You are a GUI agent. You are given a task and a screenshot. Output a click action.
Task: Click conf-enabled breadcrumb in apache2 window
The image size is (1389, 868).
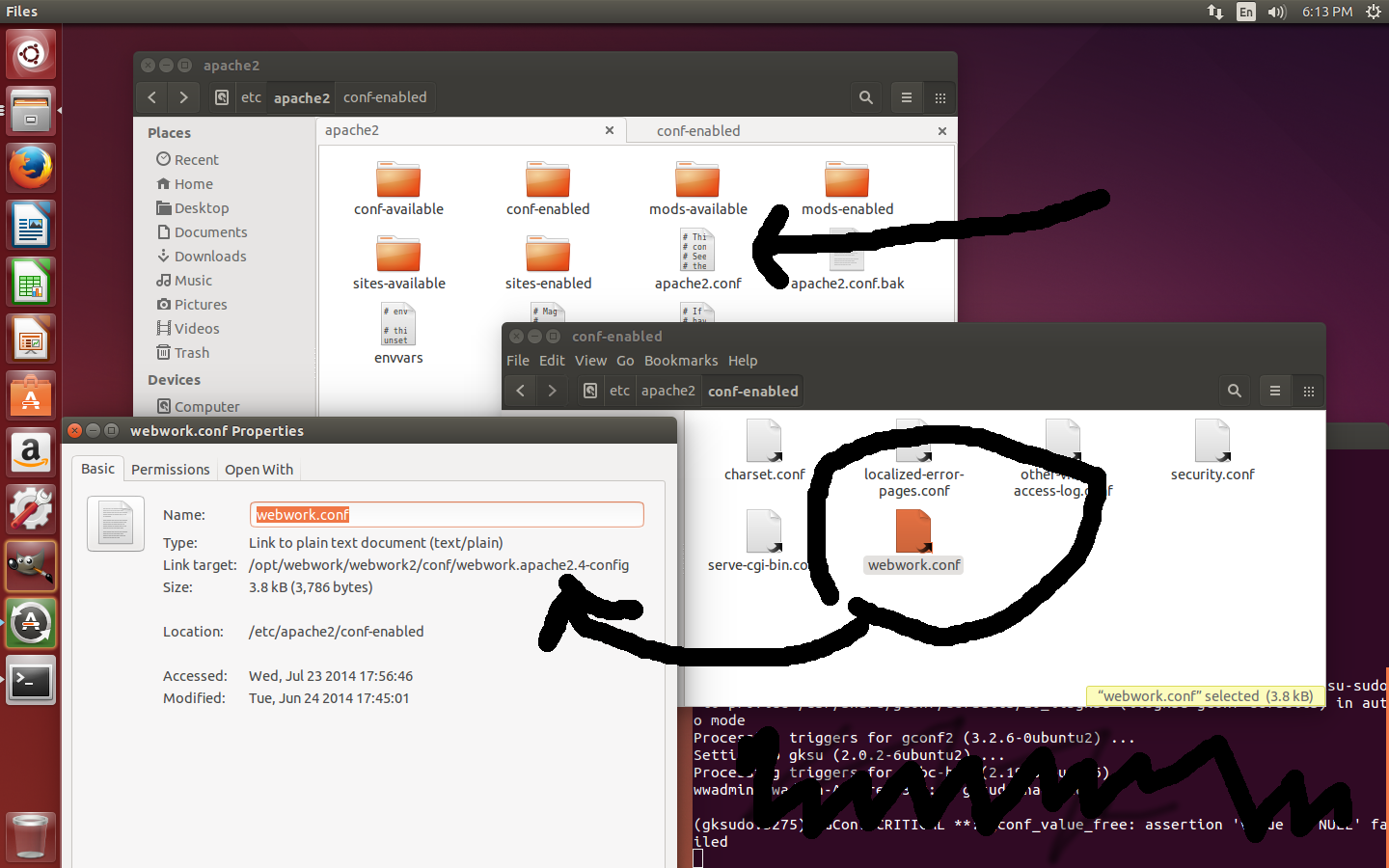[385, 97]
